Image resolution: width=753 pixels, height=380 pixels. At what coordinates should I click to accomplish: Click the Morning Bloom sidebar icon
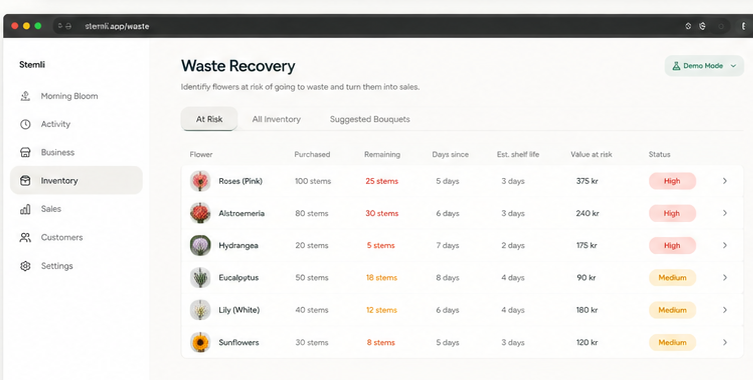point(25,96)
